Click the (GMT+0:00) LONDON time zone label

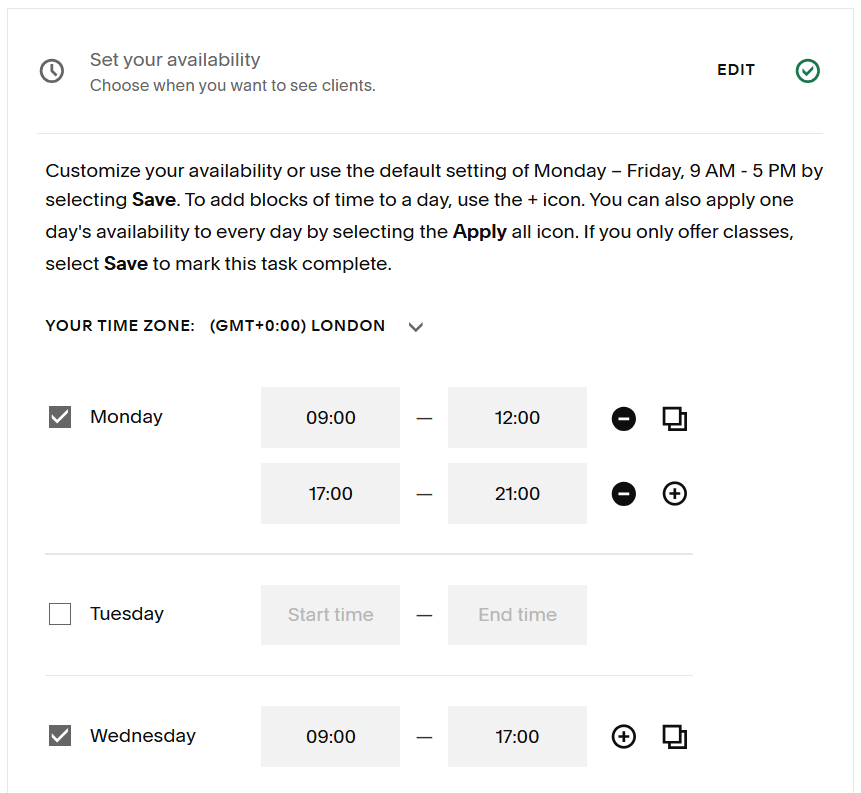pyautogui.click(x=297, y=326)
